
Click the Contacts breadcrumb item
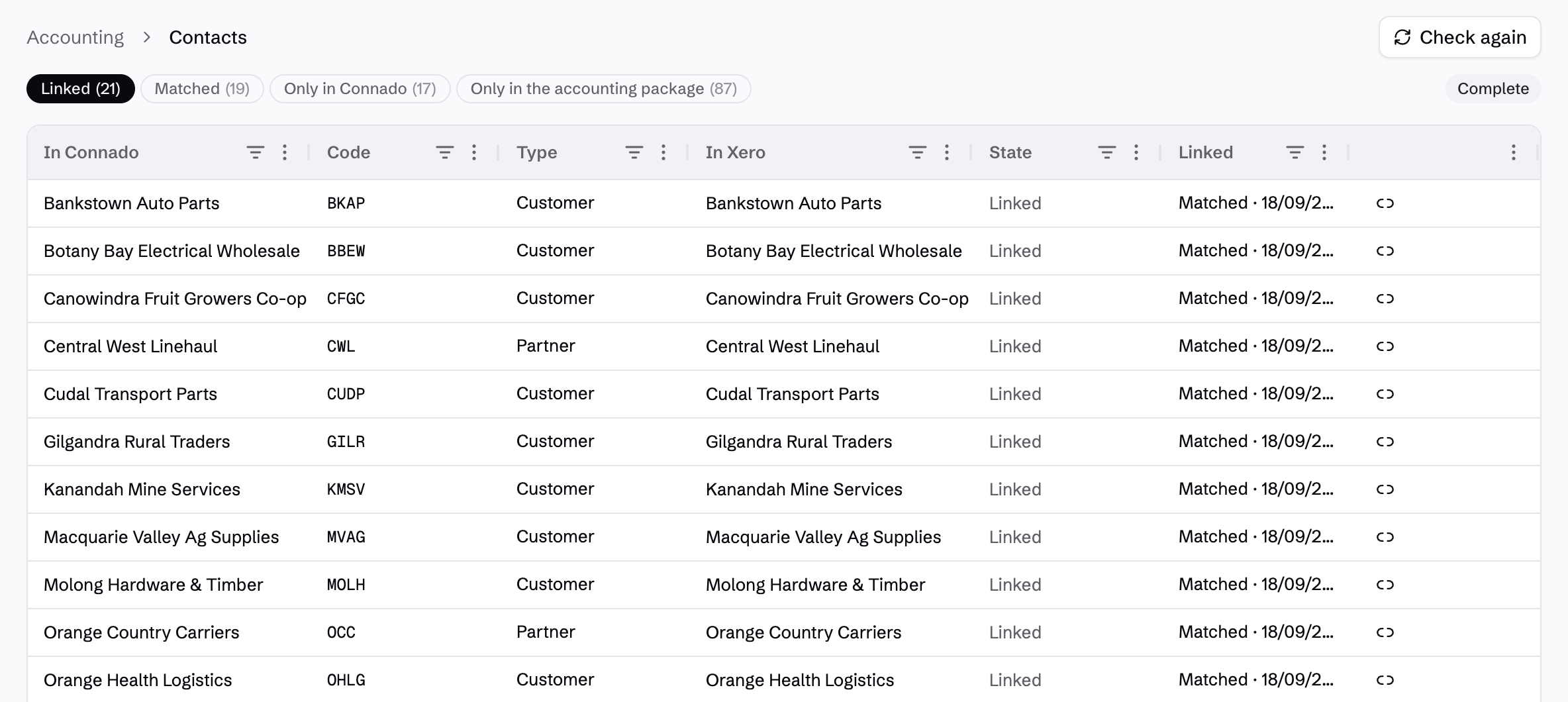pos(208,37)
